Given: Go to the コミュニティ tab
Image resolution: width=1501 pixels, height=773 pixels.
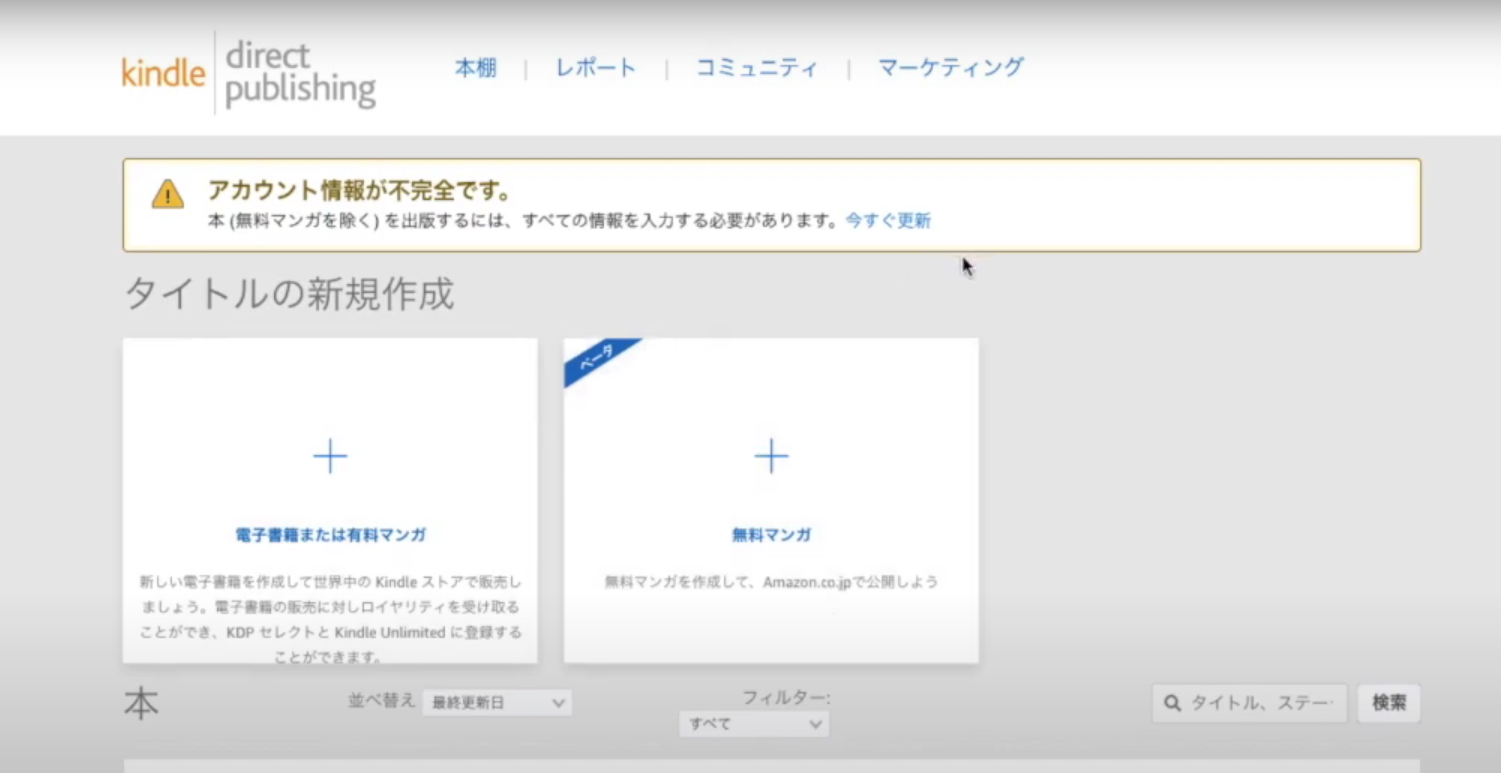Looking at the screenshot, I should click(x=757, y=68).
